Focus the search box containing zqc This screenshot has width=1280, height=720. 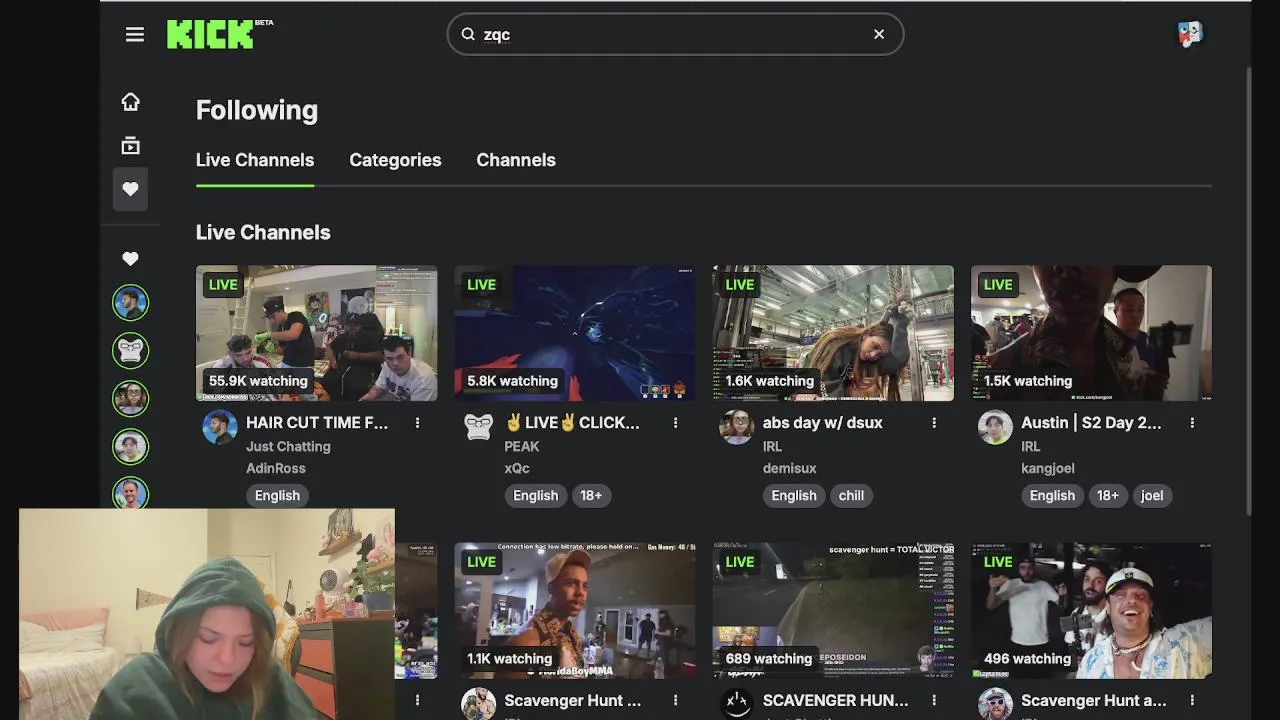click(x=675, y=34)
